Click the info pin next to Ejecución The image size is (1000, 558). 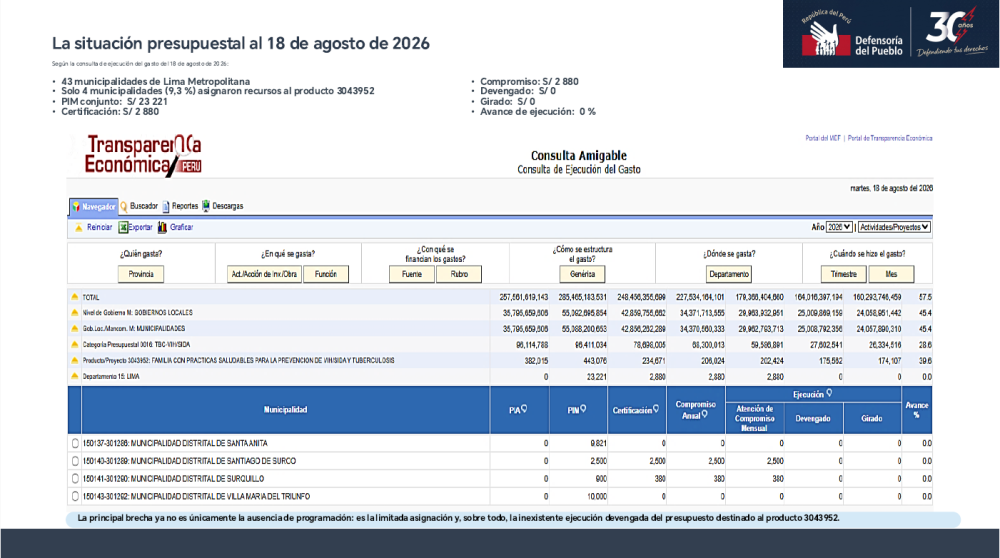tap(829, 394)
